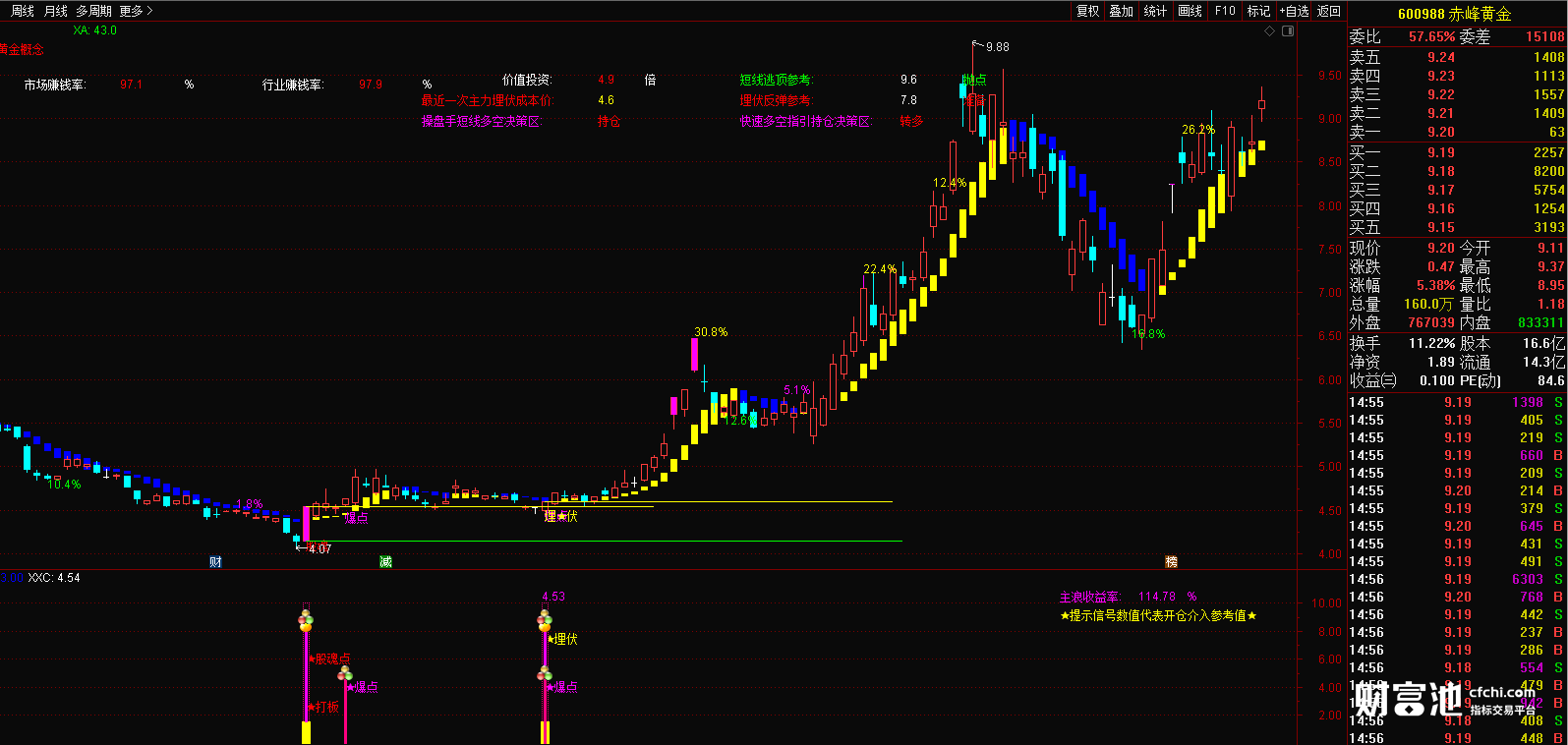Switch to the 月线 monthly chart tab
1568x745 pixels.
pos(56,11)
